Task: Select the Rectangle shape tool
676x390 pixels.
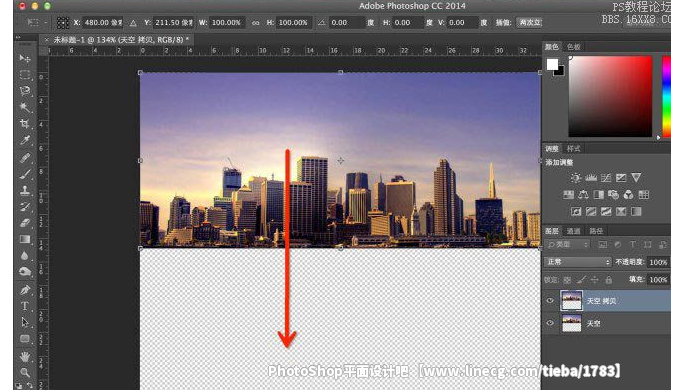Action: [x=25, y=339]
